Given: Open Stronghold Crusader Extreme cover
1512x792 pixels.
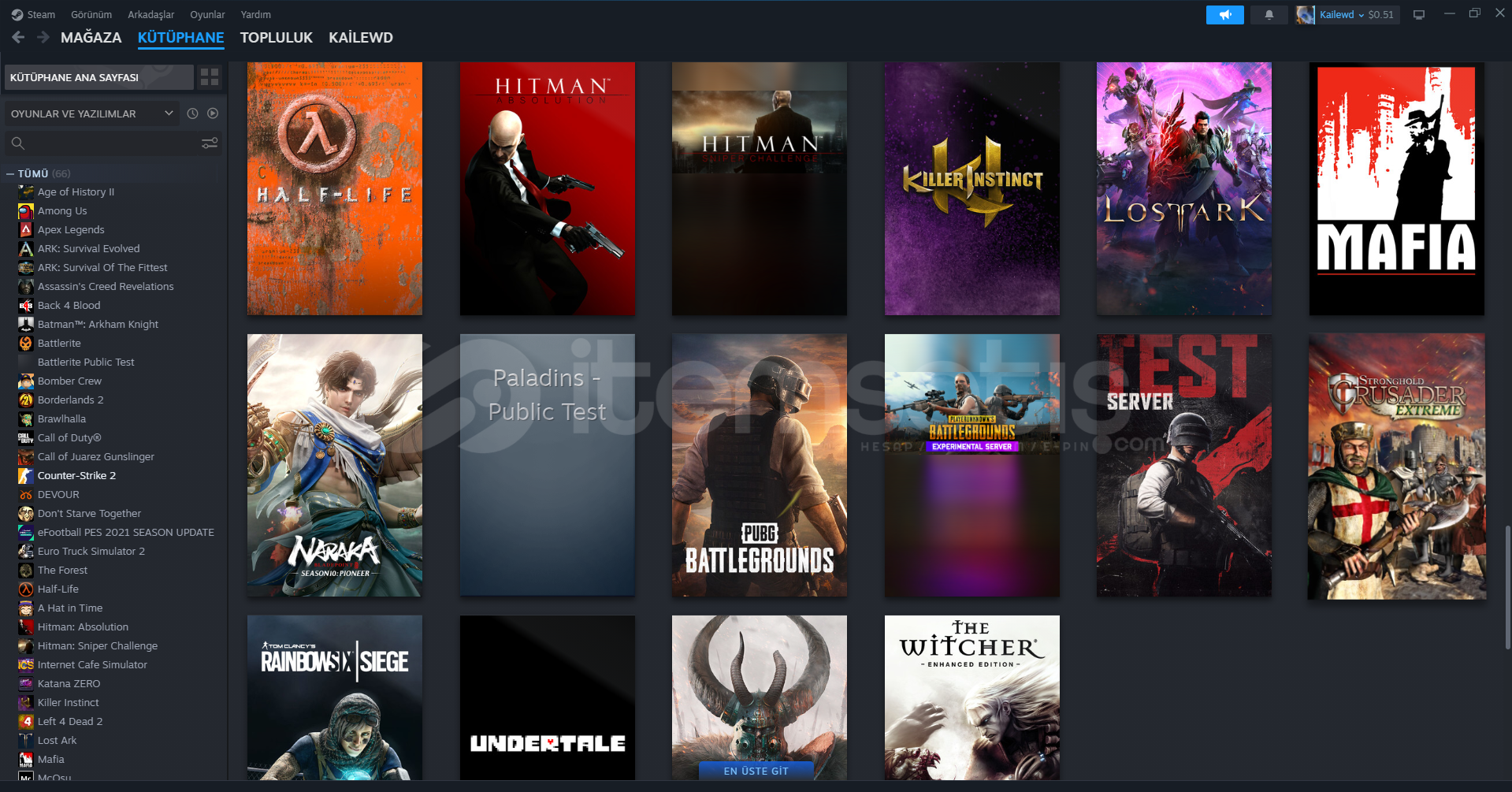Looking at the screenshot, I should [x=1397, y=467].
